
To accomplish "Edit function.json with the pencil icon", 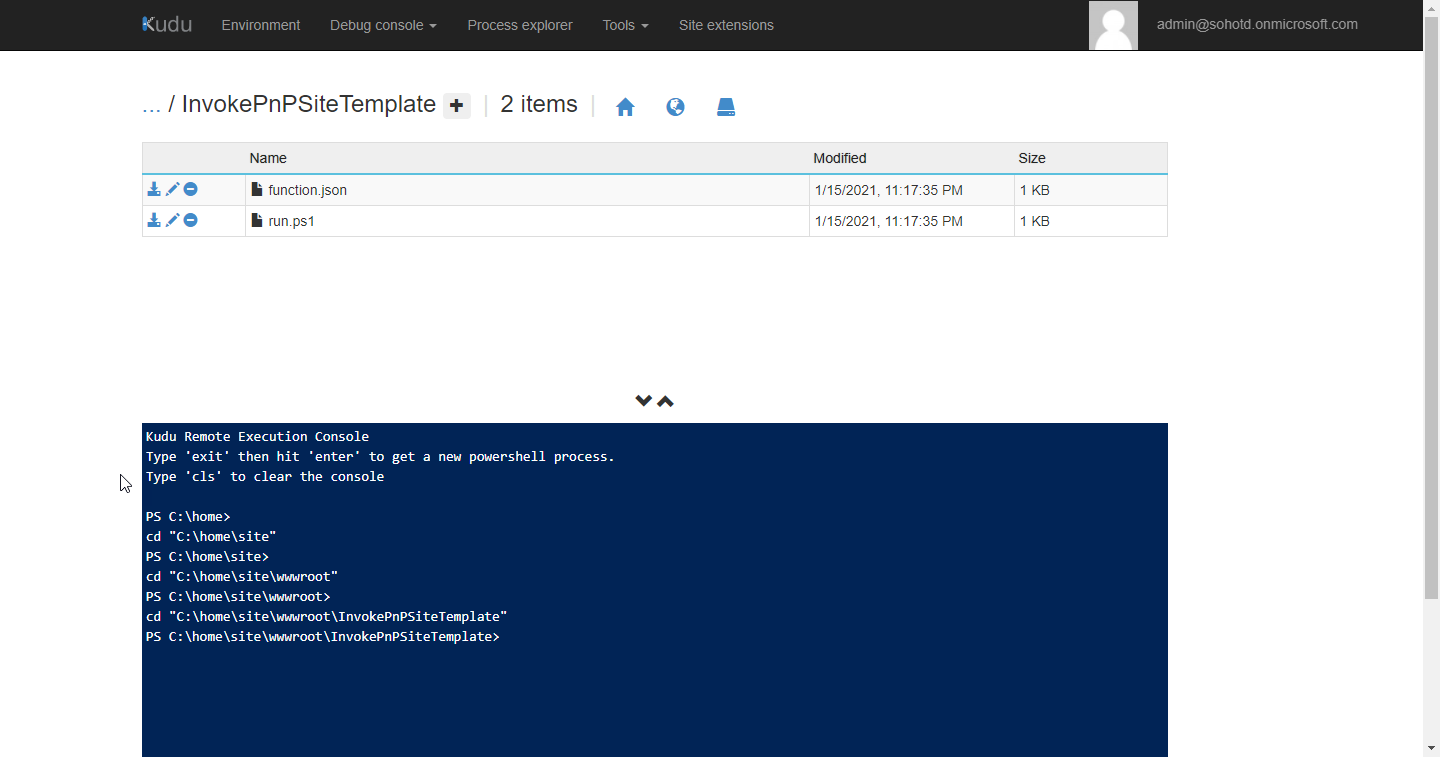I will click(x=172, y=189).
